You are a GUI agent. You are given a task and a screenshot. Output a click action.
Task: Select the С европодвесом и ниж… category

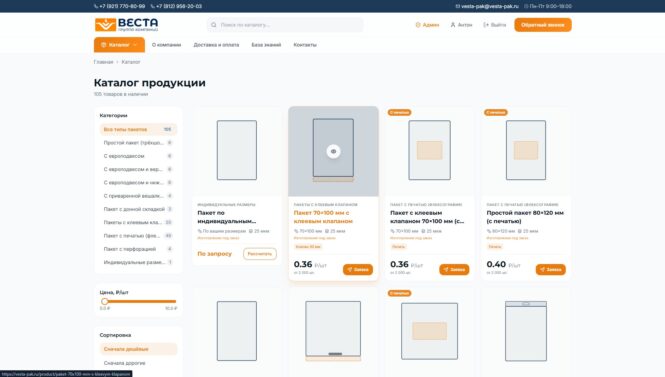point(138,183)
